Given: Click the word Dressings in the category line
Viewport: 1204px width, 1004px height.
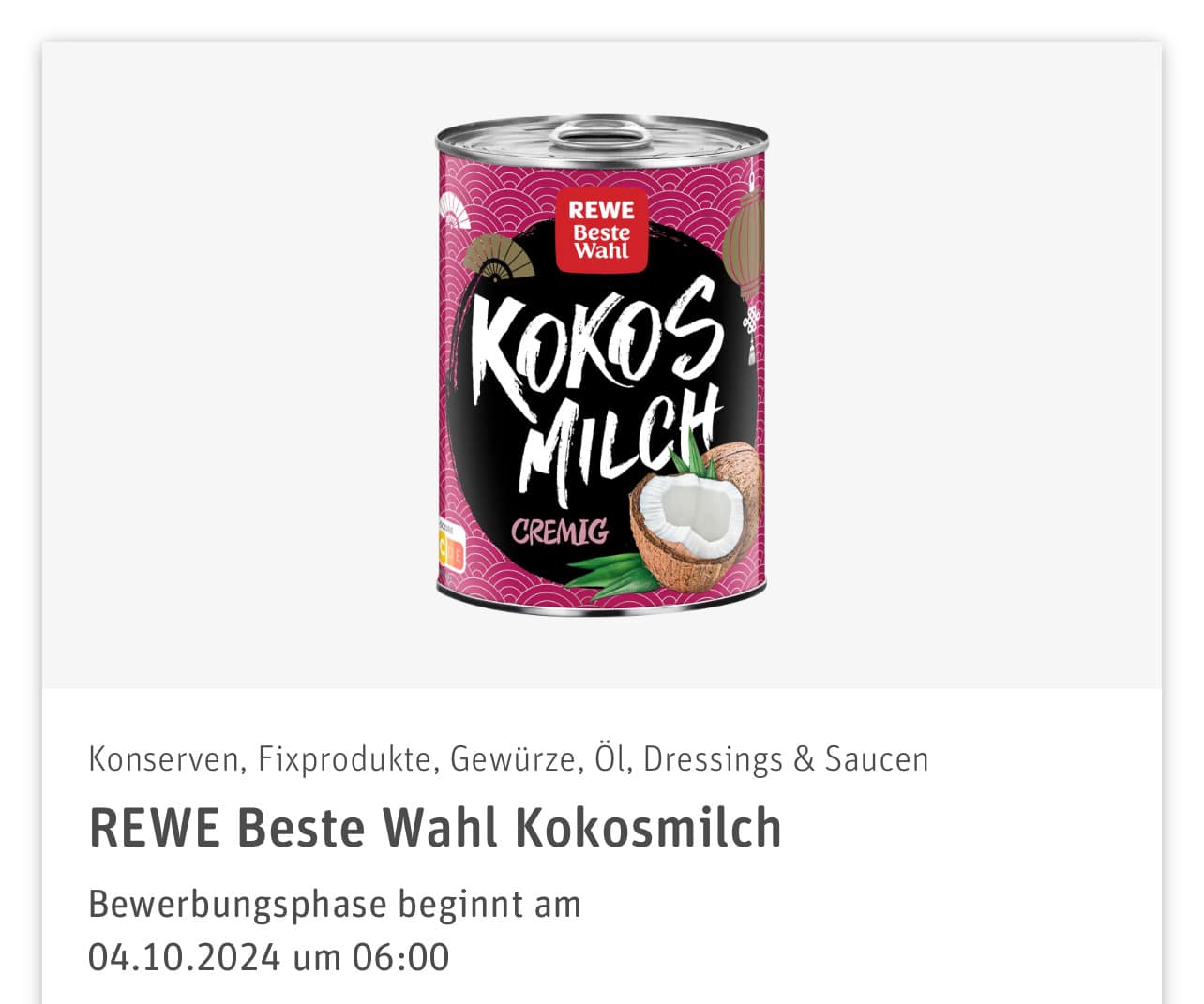Looking at the screenshot, I should (x=713, y=760).
